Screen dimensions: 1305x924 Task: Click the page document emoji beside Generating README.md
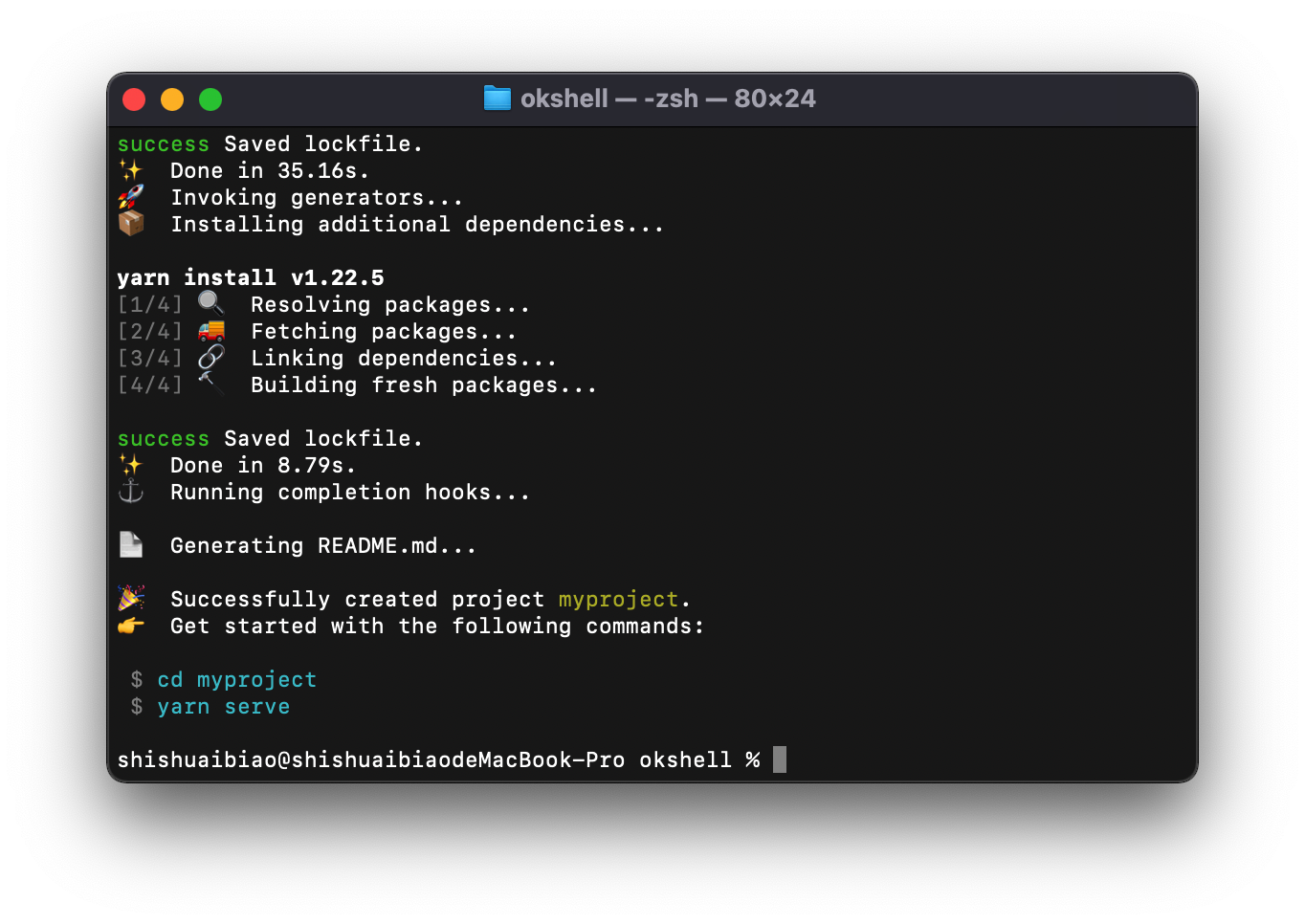(131, 545)
